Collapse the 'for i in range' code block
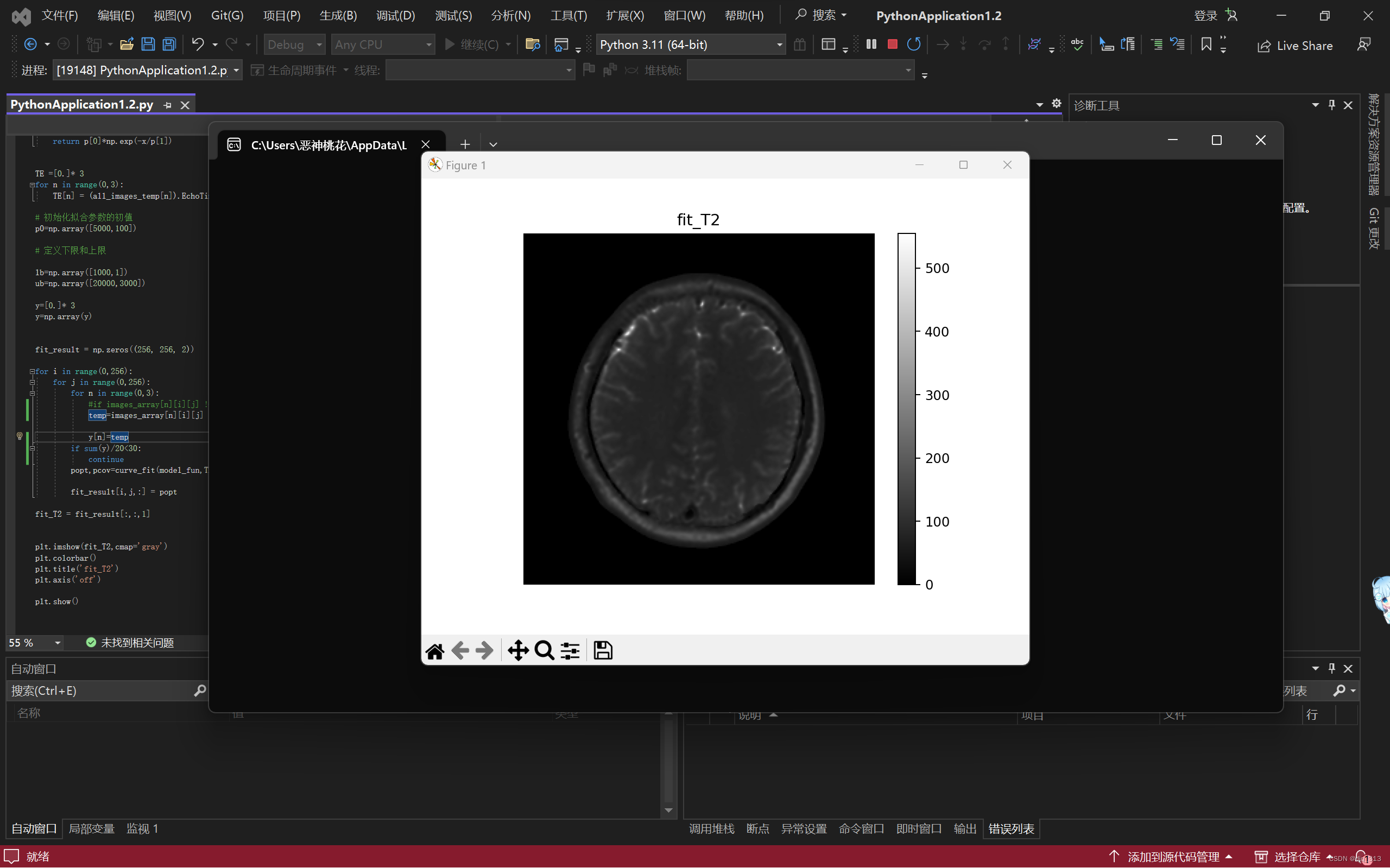The height and width of the screenshot is (868, 1390). (x=32, y=371)
